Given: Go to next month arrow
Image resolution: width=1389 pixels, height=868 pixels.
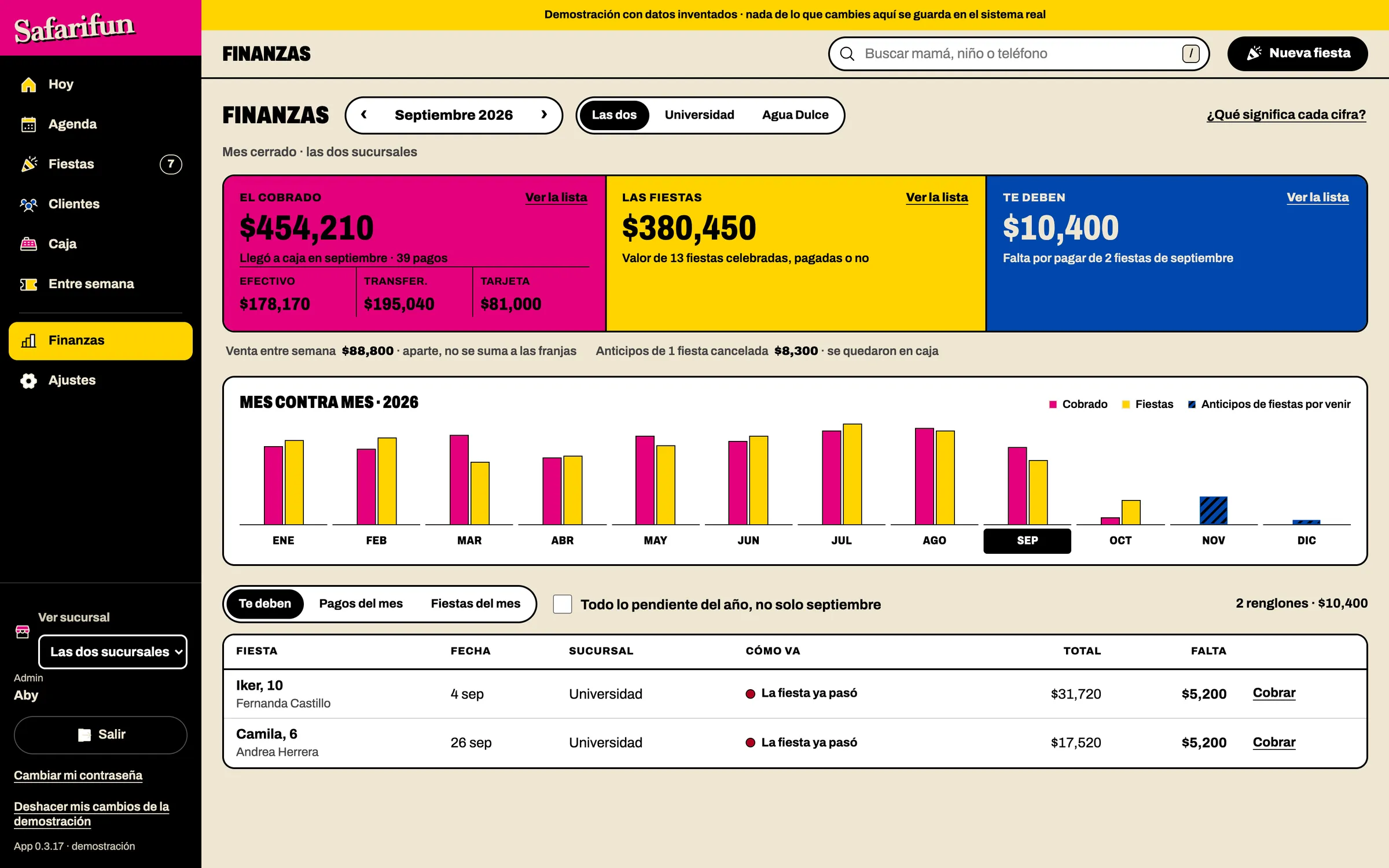Looking at the screenshot, I should pos(544,115).
